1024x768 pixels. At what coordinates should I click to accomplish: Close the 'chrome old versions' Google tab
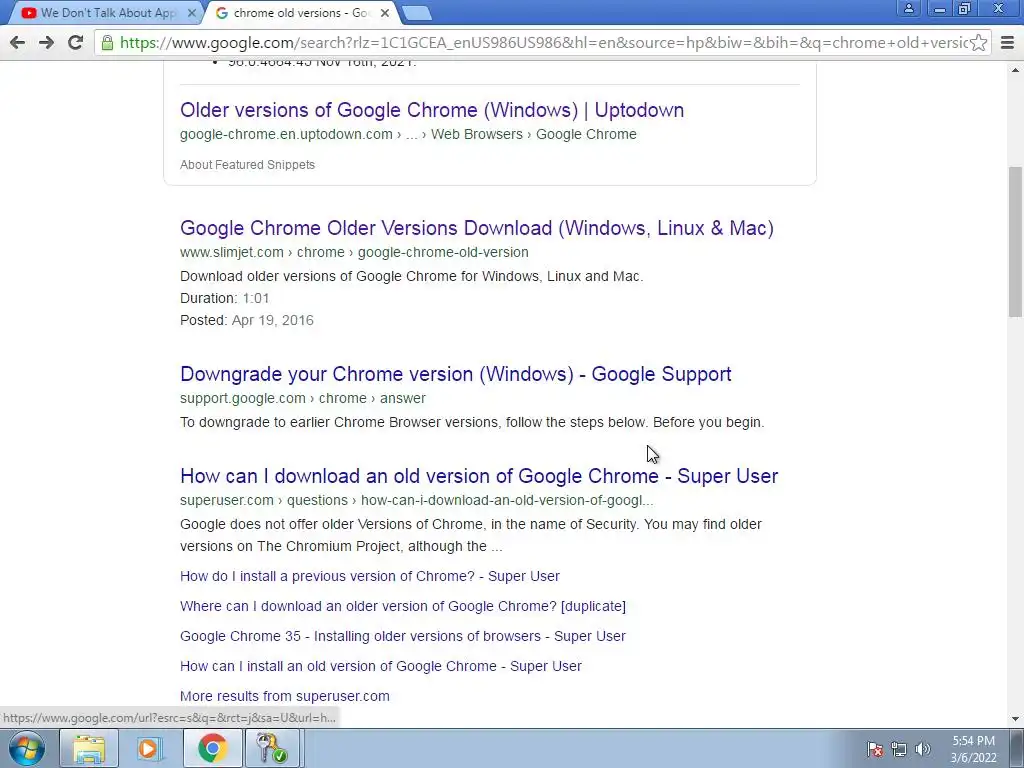pyautogui.click(x=385, y=13)
